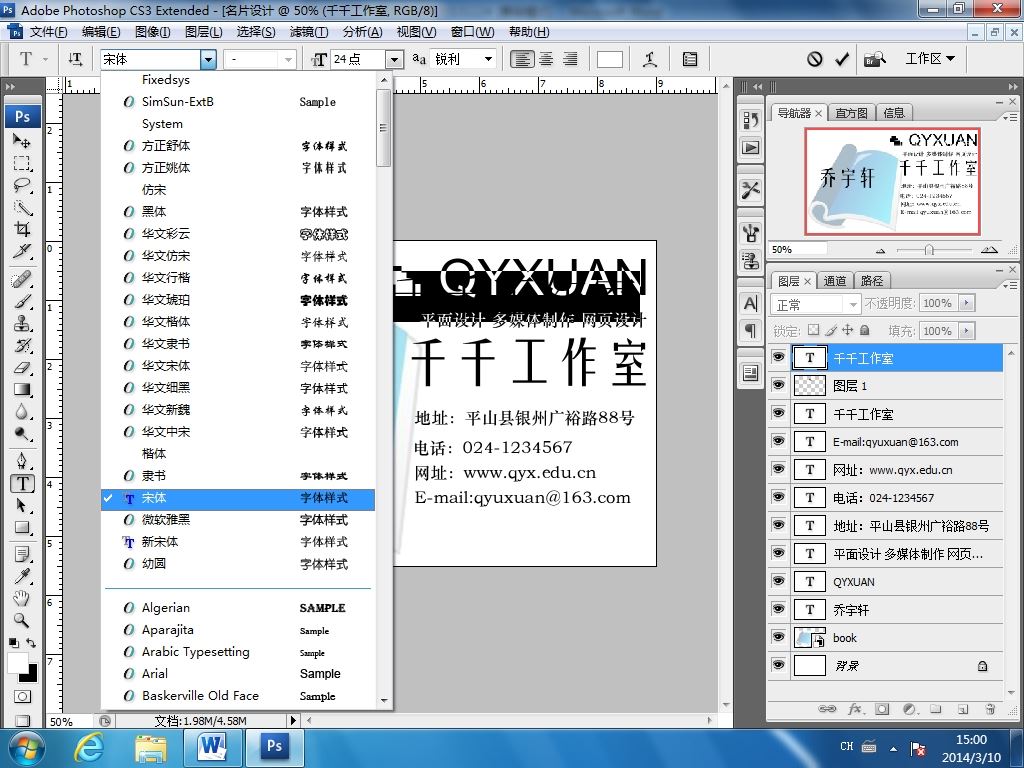Collapse the font family dropdown arrow
The width and height of the screenshot is (1024, 768).
pyautogui.click(x=208, y=59)
